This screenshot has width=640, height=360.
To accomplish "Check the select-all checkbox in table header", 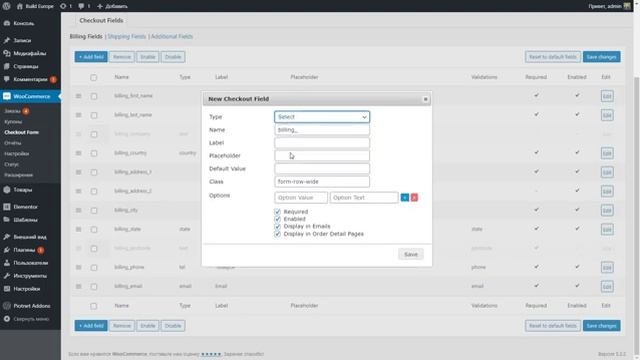I will 93,77.
